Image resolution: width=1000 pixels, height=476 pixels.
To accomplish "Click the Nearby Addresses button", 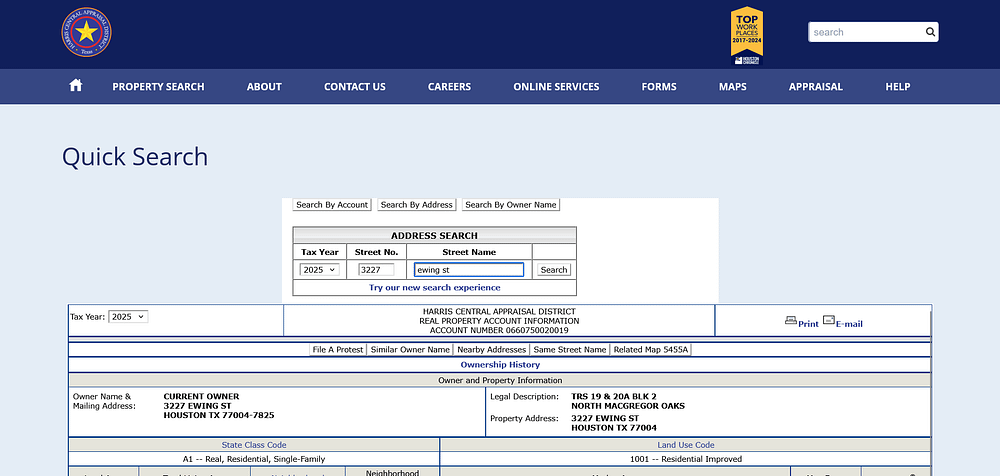I will [492, 350].
